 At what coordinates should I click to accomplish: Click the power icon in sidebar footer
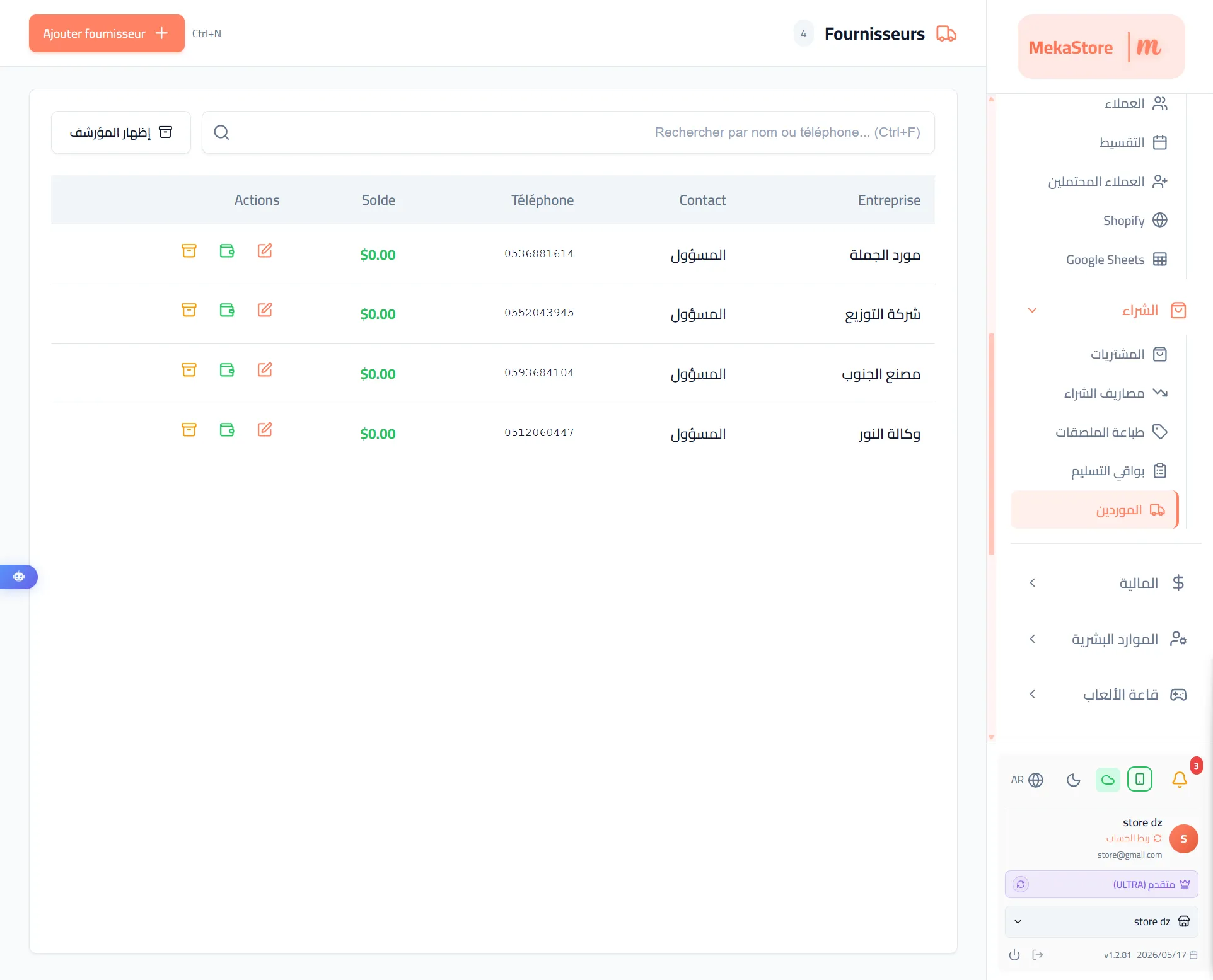pos(1014,955)
